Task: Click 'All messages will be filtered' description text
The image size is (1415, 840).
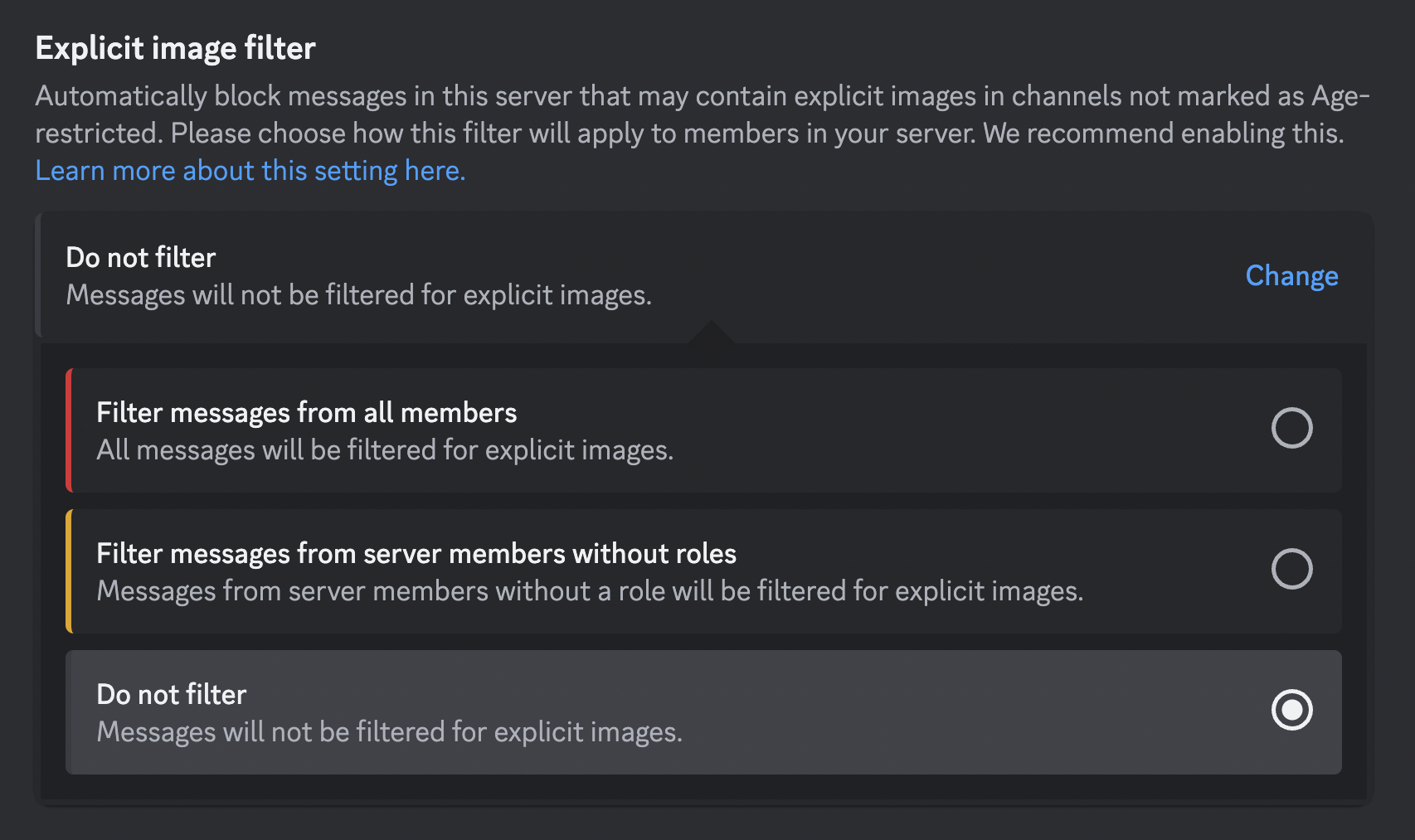Action: coord(385,450)
